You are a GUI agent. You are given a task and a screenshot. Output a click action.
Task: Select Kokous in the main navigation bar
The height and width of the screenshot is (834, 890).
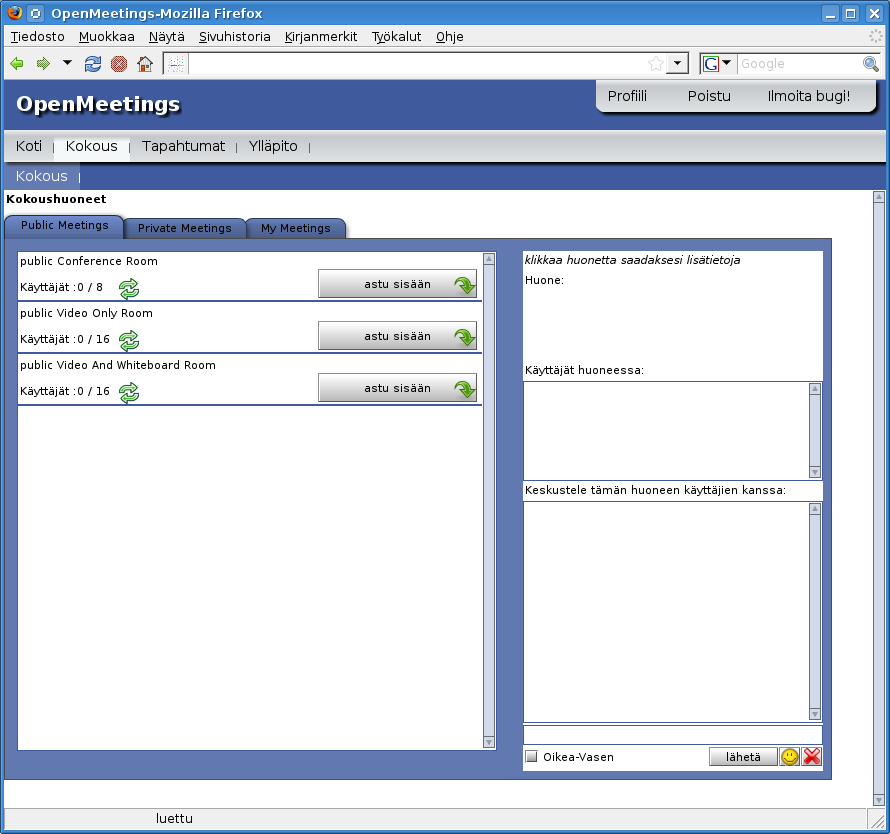(x=91, y=146)
